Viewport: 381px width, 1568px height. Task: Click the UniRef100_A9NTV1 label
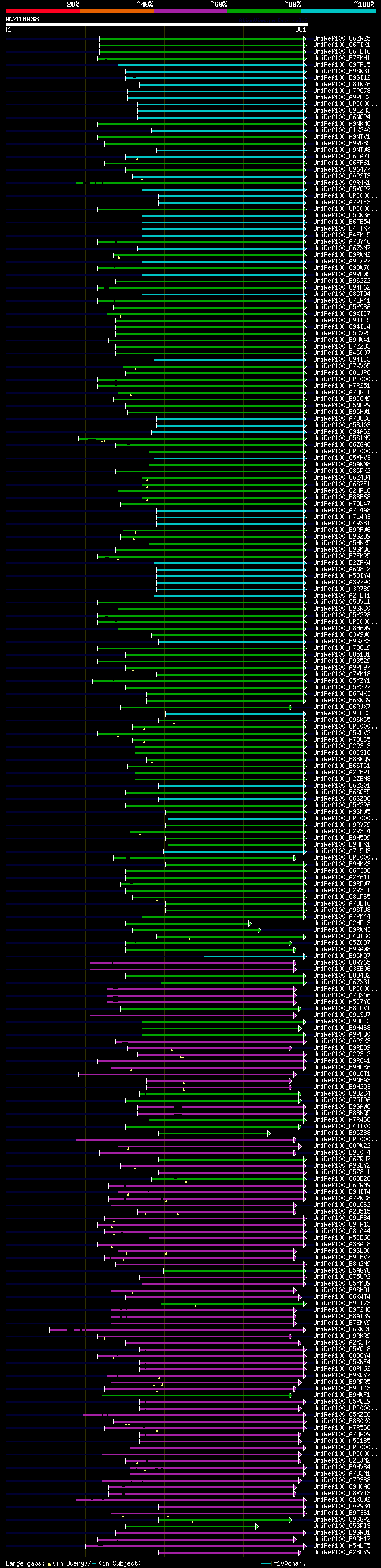click(342, 137)
